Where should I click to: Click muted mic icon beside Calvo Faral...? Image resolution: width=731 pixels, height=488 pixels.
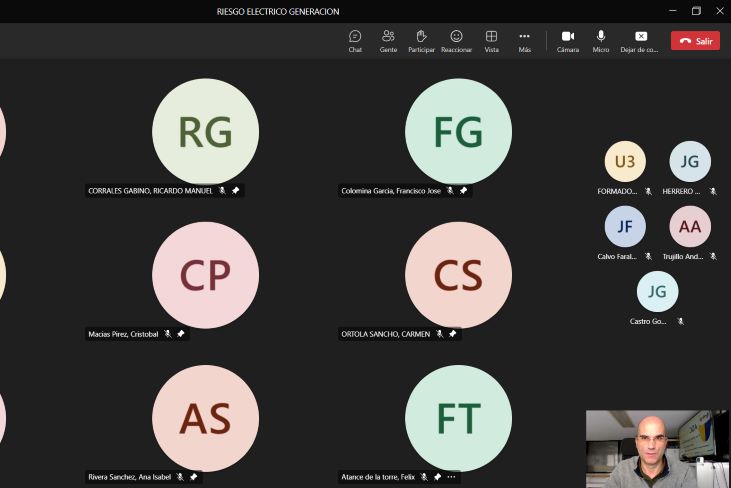[648, 256]
